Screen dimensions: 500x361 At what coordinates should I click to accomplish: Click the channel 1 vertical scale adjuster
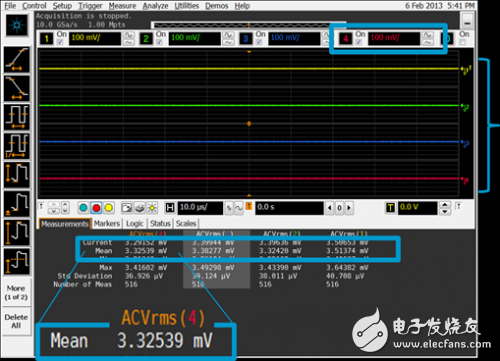(x=129, y=39)
